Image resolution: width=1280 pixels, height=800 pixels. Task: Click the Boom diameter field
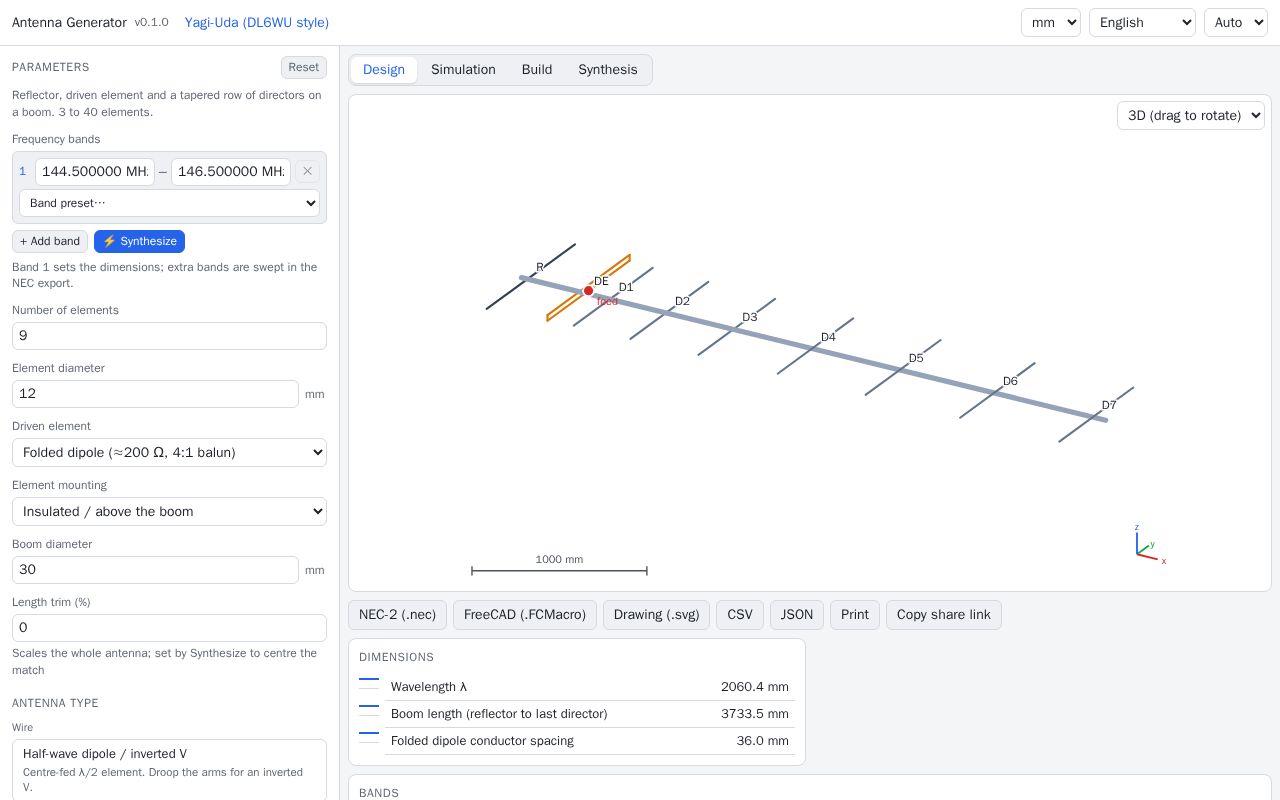click(155, 570)
